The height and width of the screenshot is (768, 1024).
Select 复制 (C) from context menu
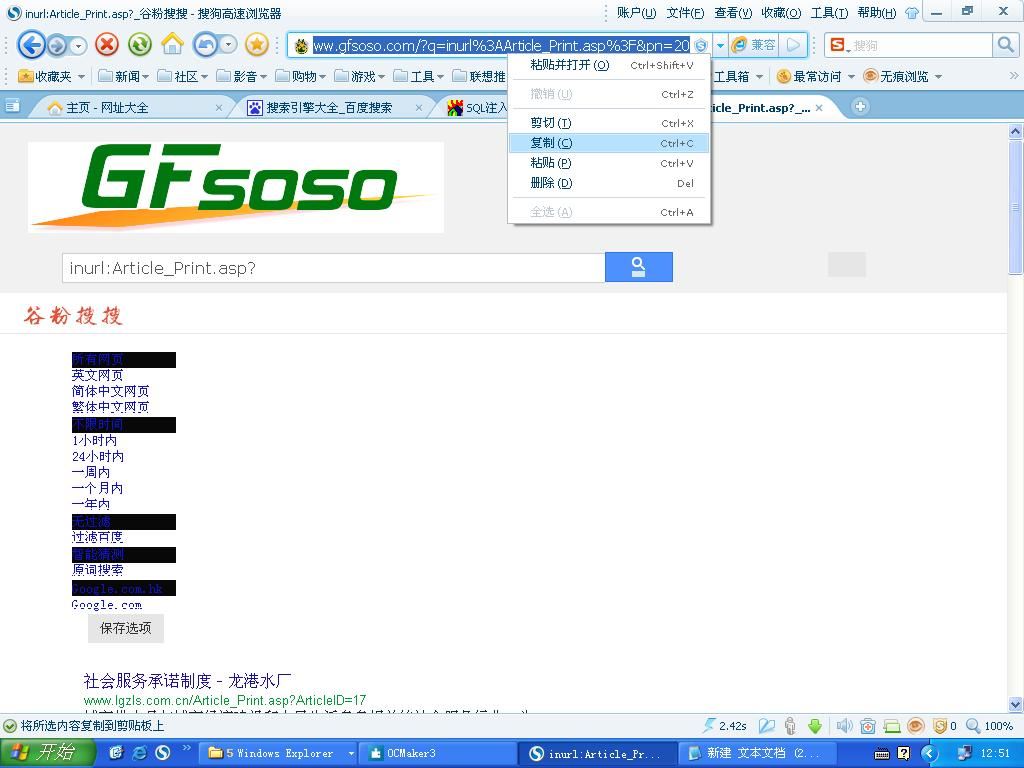(609, 143)
